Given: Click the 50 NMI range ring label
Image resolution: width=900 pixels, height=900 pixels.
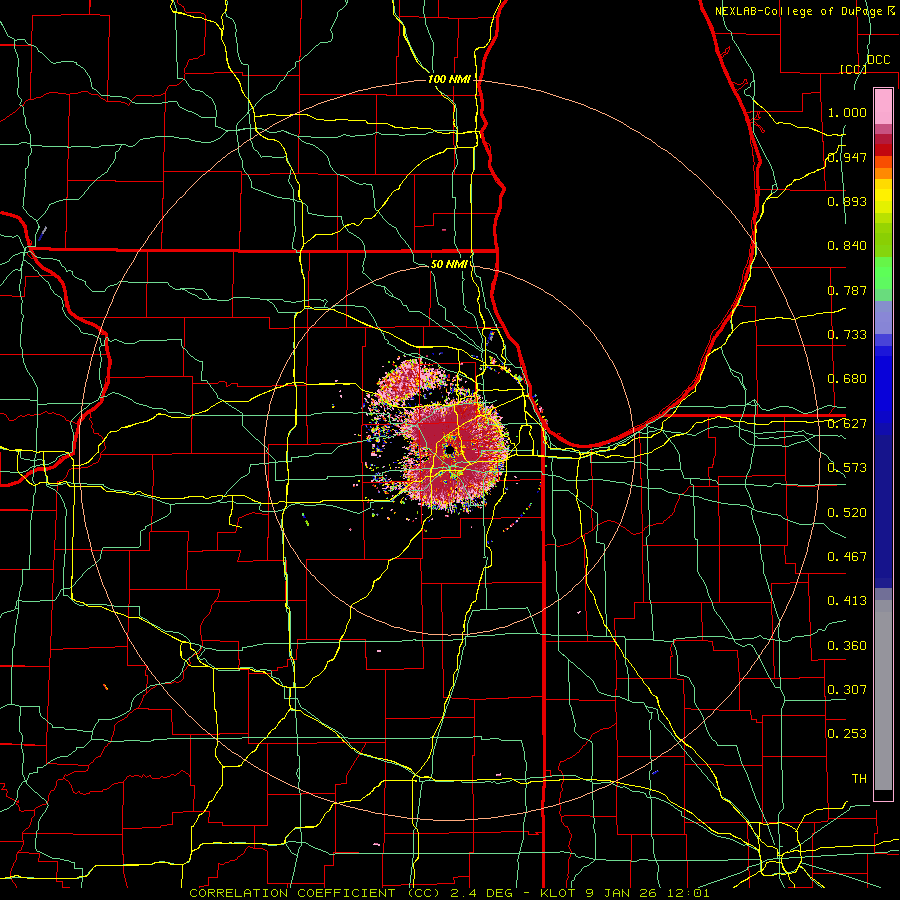Looking at the screenshot, I should pos(449,264).
